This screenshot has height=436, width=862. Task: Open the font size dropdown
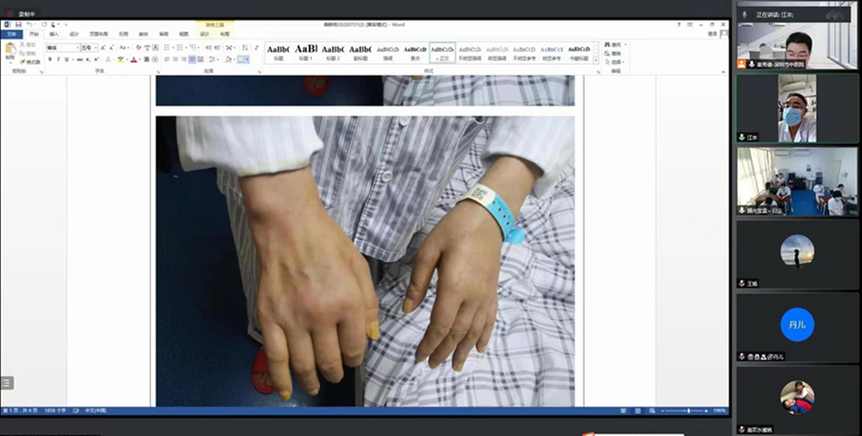pos(95,47)
